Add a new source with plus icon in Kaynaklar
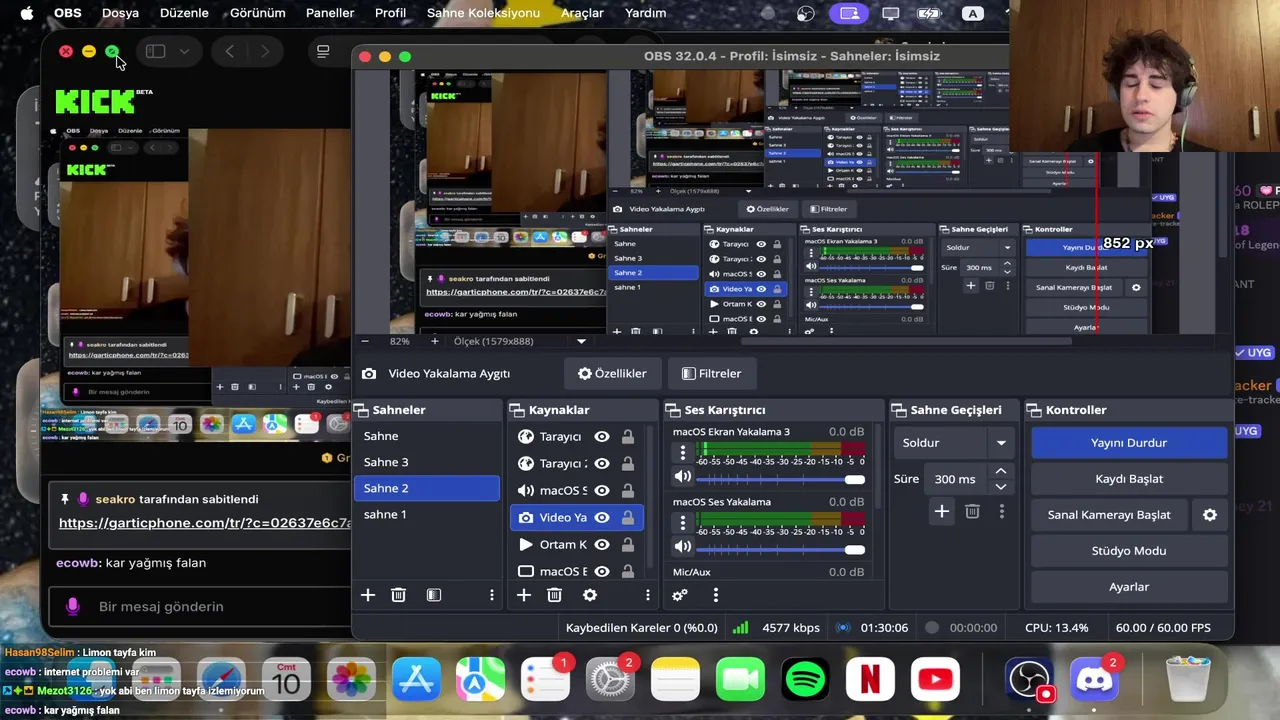 (x=524, y=595)
